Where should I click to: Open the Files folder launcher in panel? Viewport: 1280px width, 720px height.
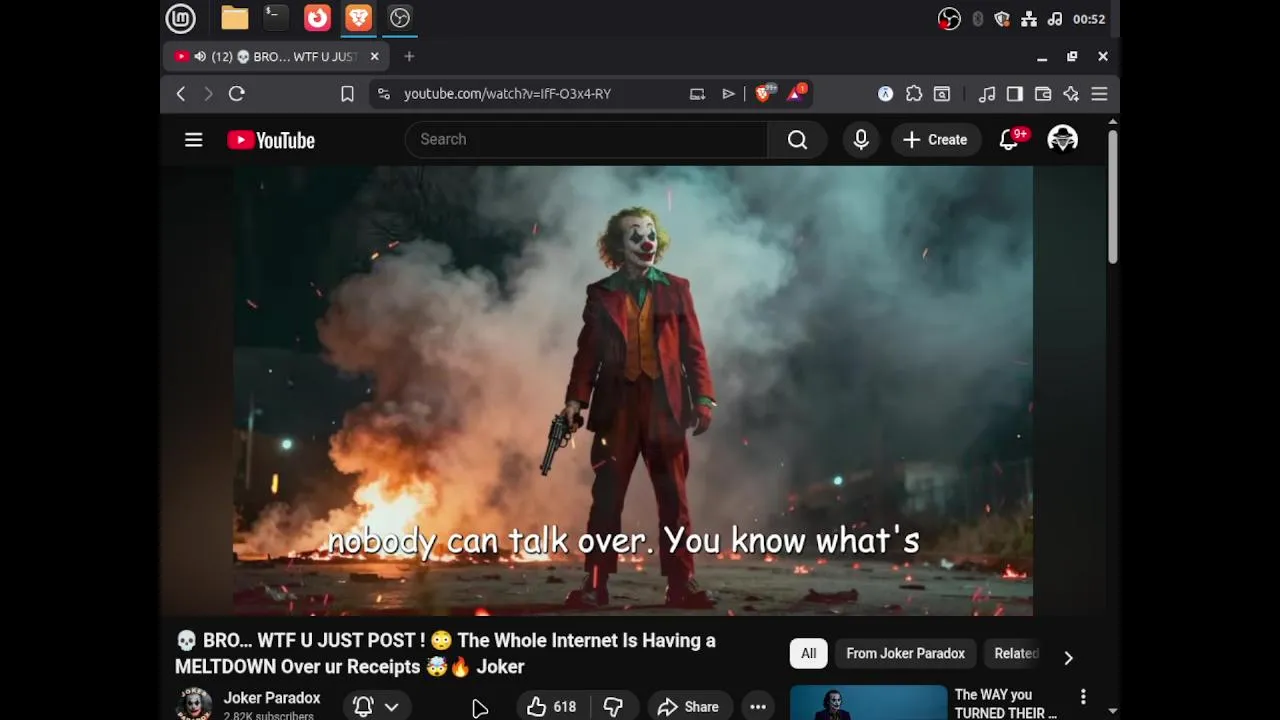[x=235, y=18]
